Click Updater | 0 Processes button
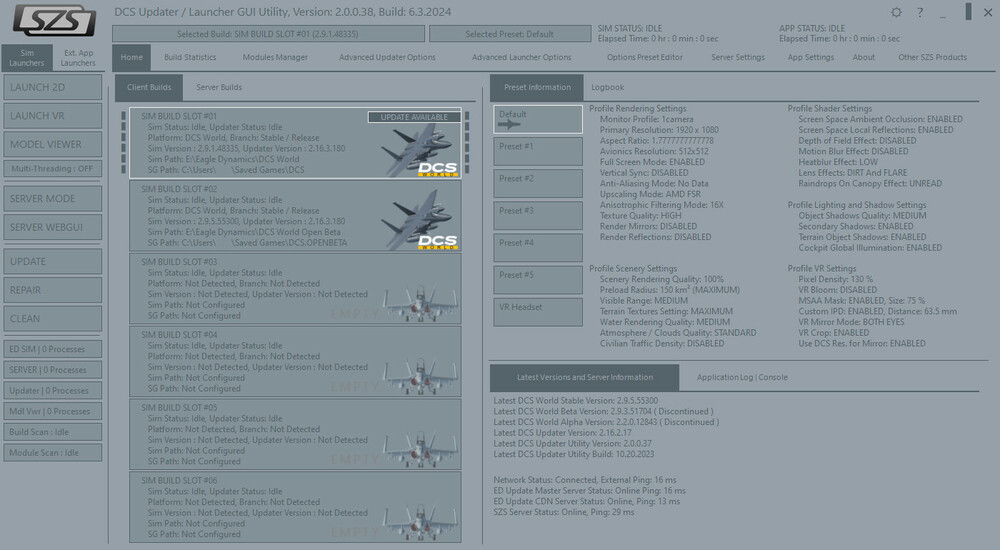The image size is (1000, 550). pos(52,390)
